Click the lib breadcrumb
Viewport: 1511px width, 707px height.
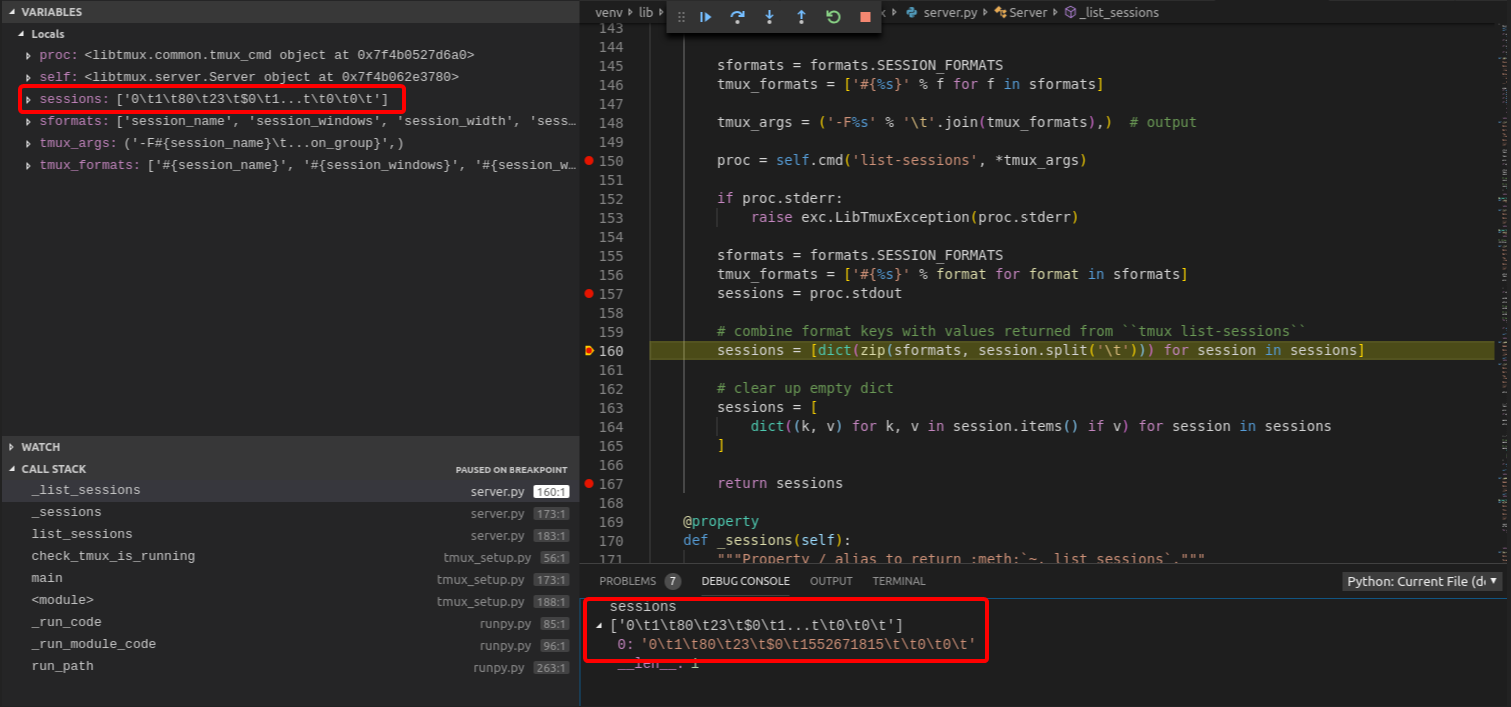(645, 12)
